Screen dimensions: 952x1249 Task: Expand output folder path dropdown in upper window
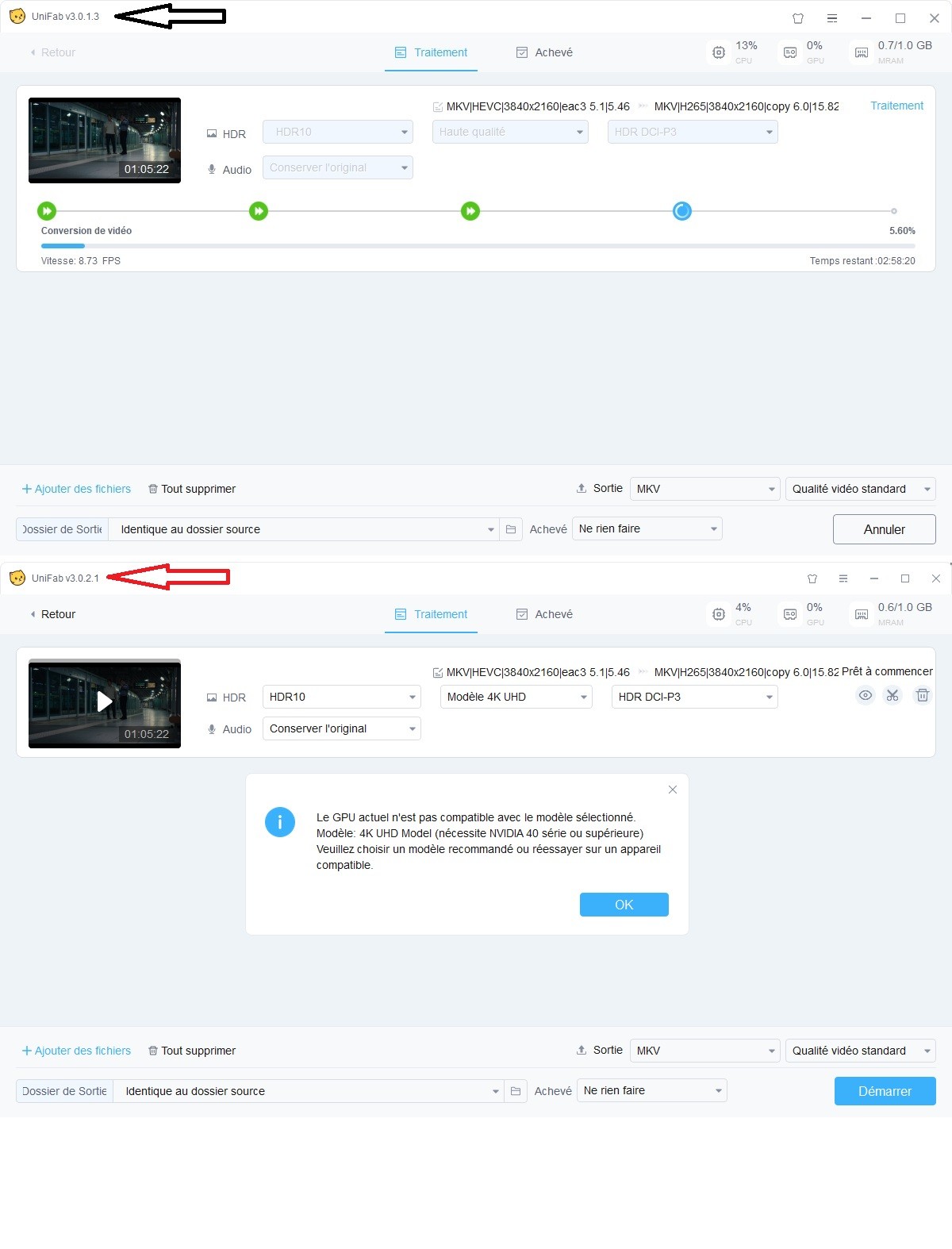point(490,529)
